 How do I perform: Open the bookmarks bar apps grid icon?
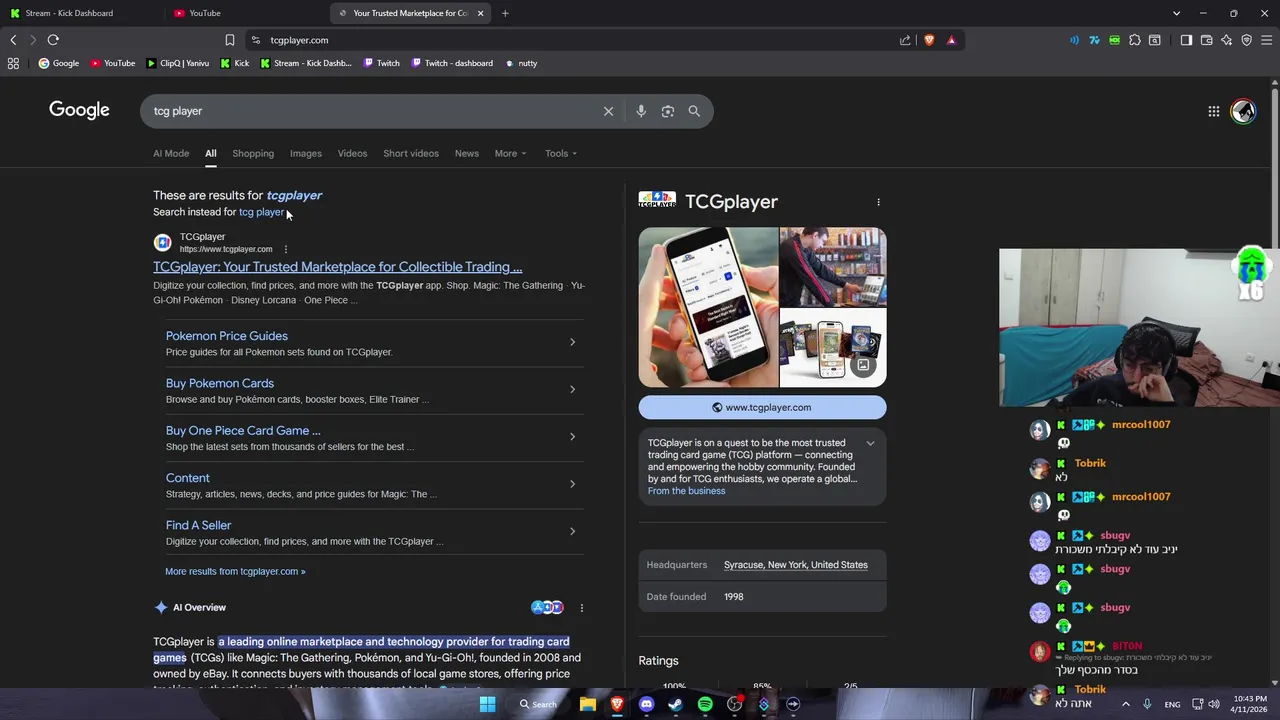pyautogui.click(x=13, y=63)
